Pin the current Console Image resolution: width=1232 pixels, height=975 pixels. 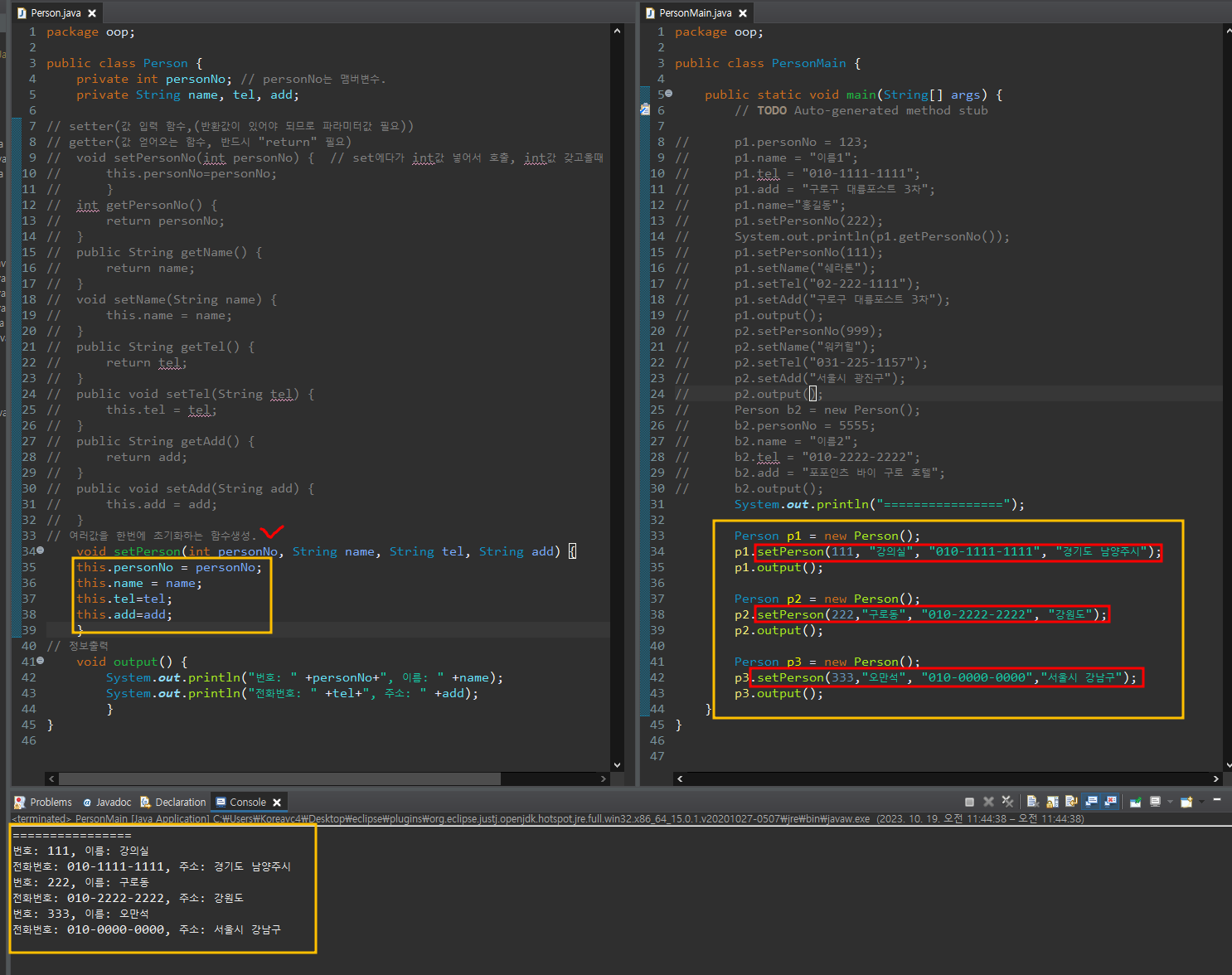point(1136,802)
